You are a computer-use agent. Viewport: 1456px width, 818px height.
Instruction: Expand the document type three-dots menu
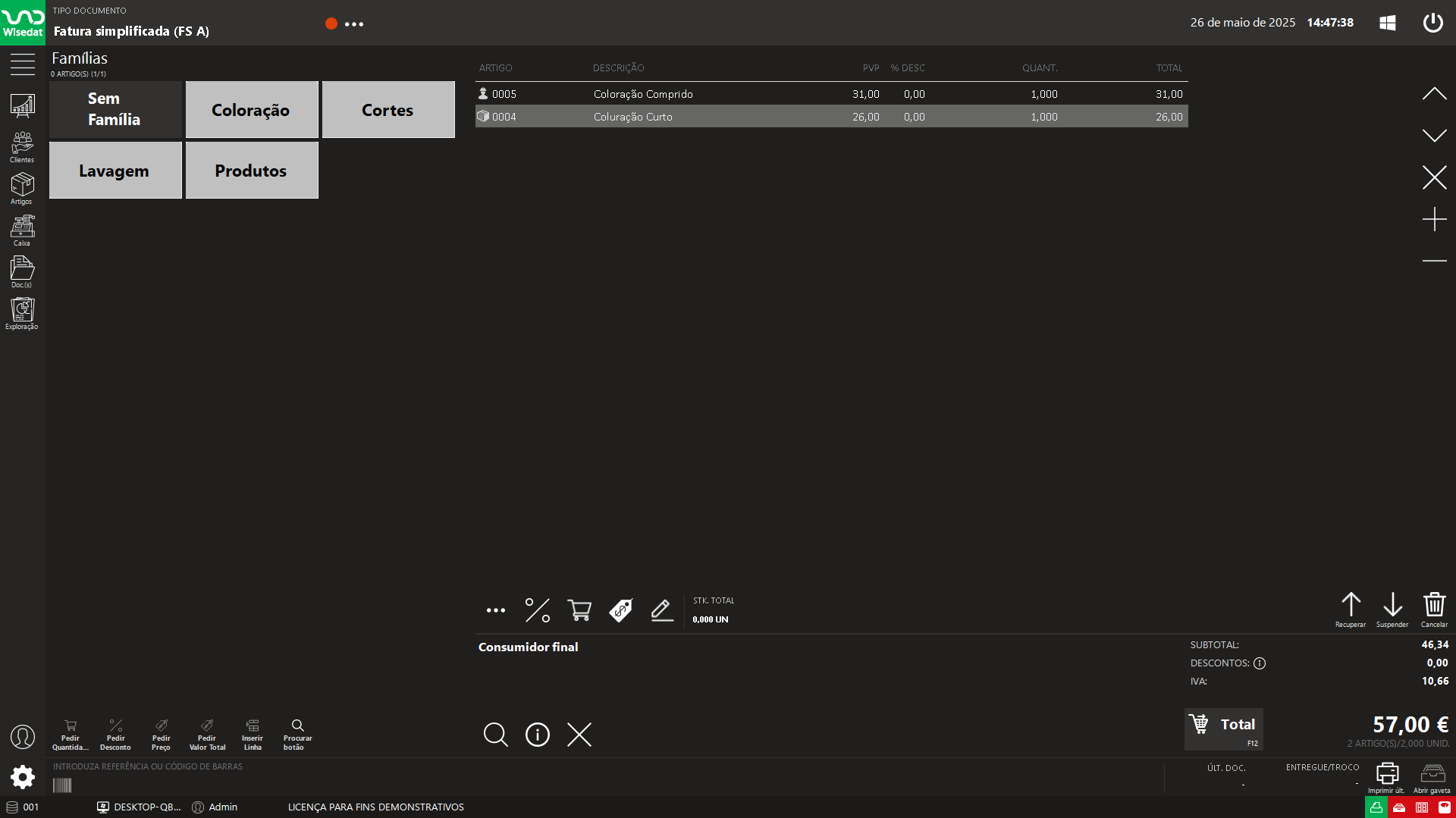[x=354, y=24]
